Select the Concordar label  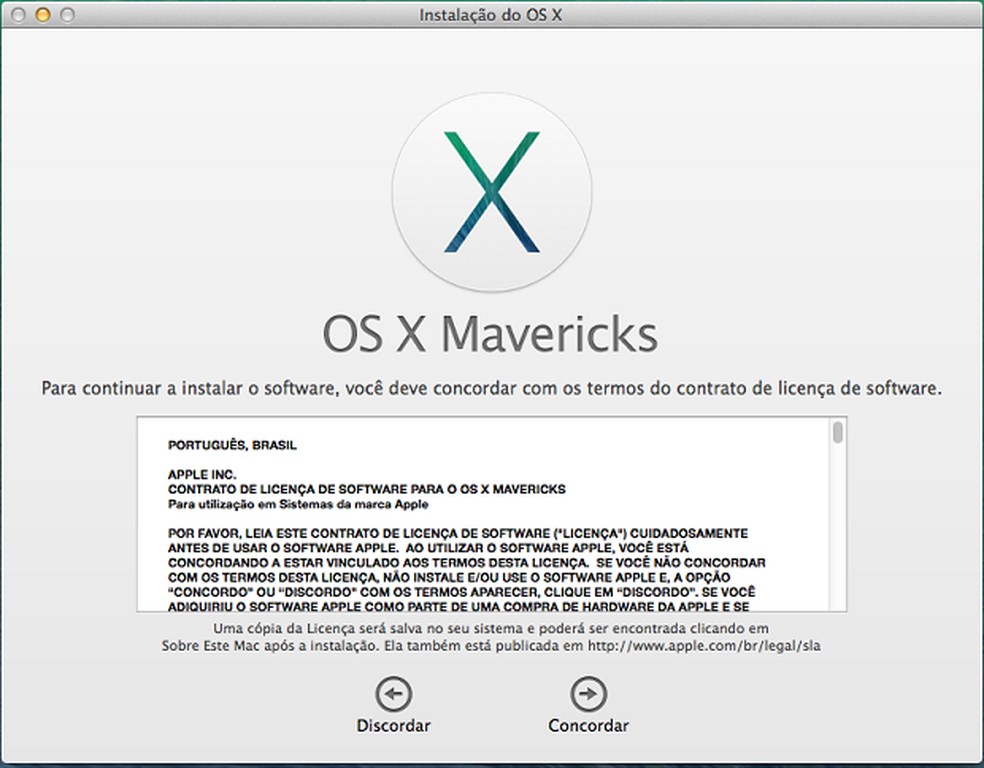tap(588, 726)
